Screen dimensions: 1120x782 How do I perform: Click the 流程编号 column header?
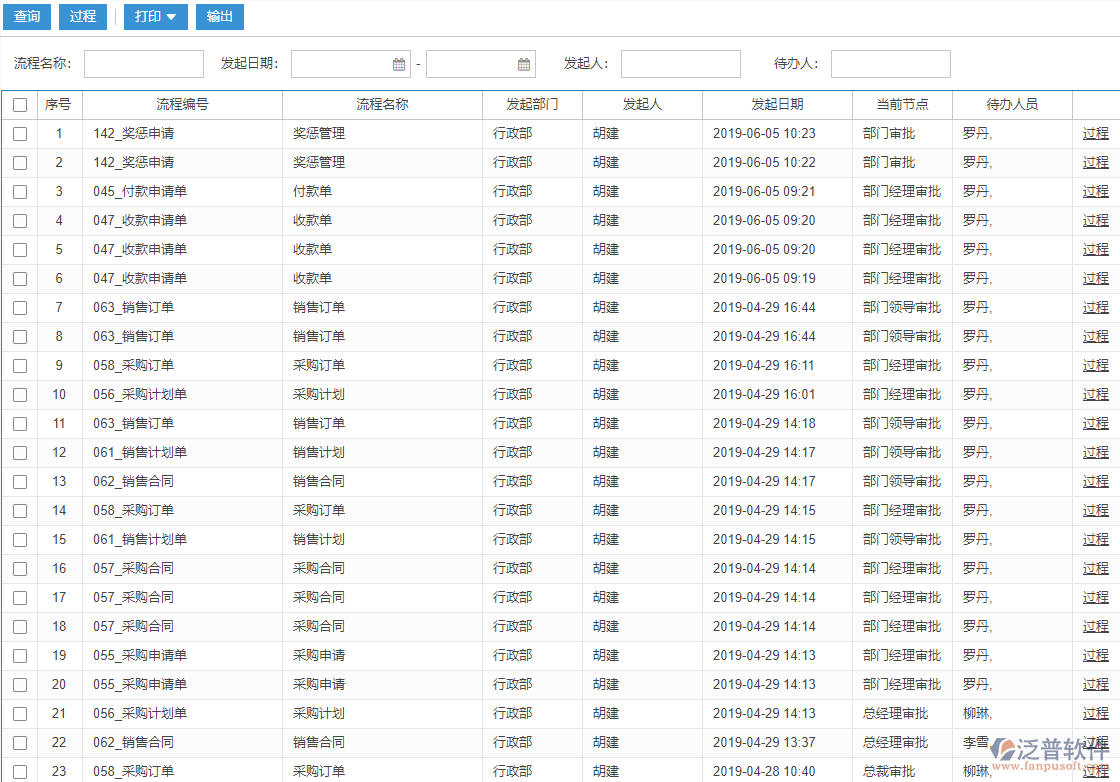coord(182,105)
